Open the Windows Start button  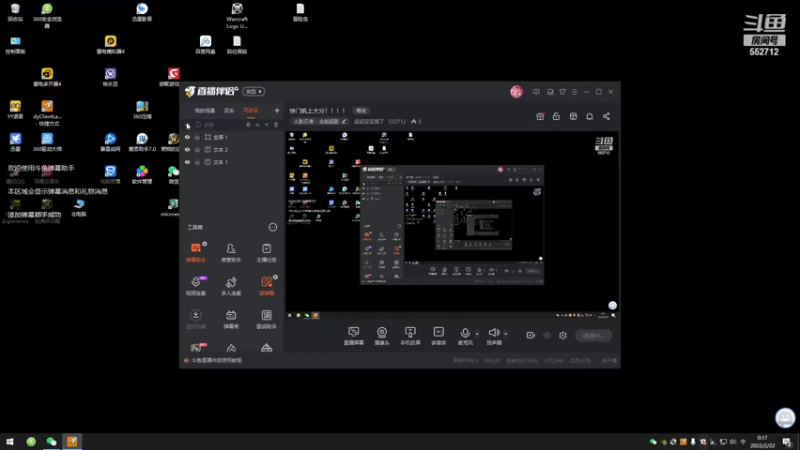10,442
